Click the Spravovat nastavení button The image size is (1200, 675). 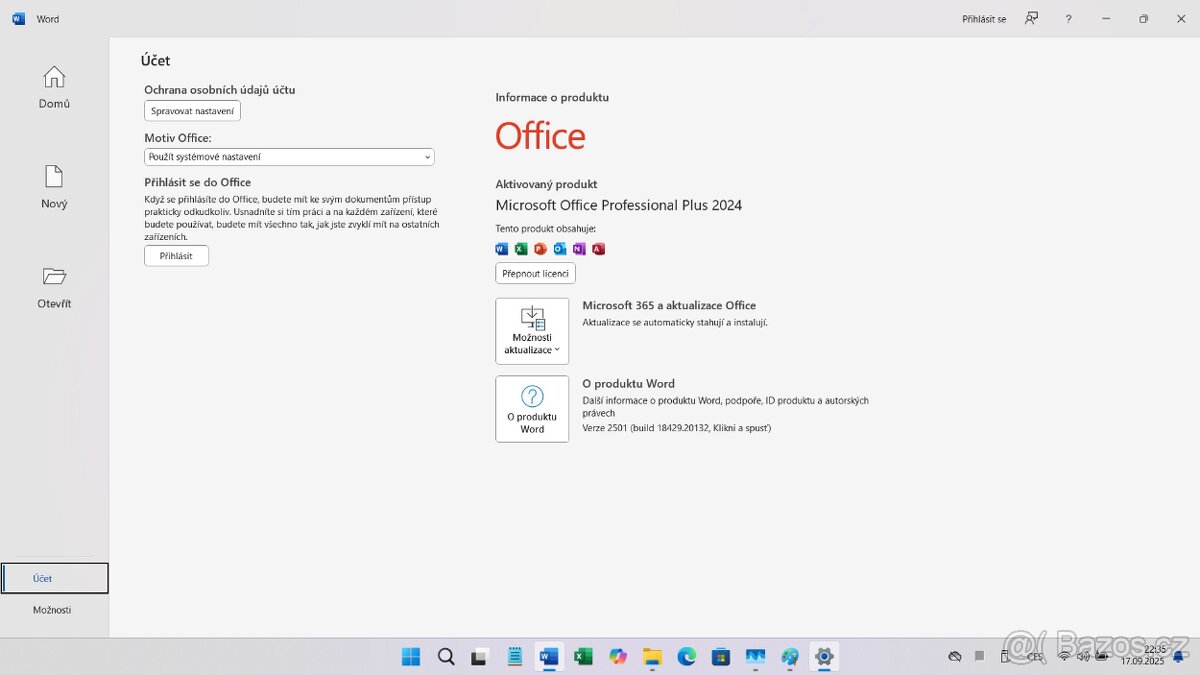pos(192,111)
